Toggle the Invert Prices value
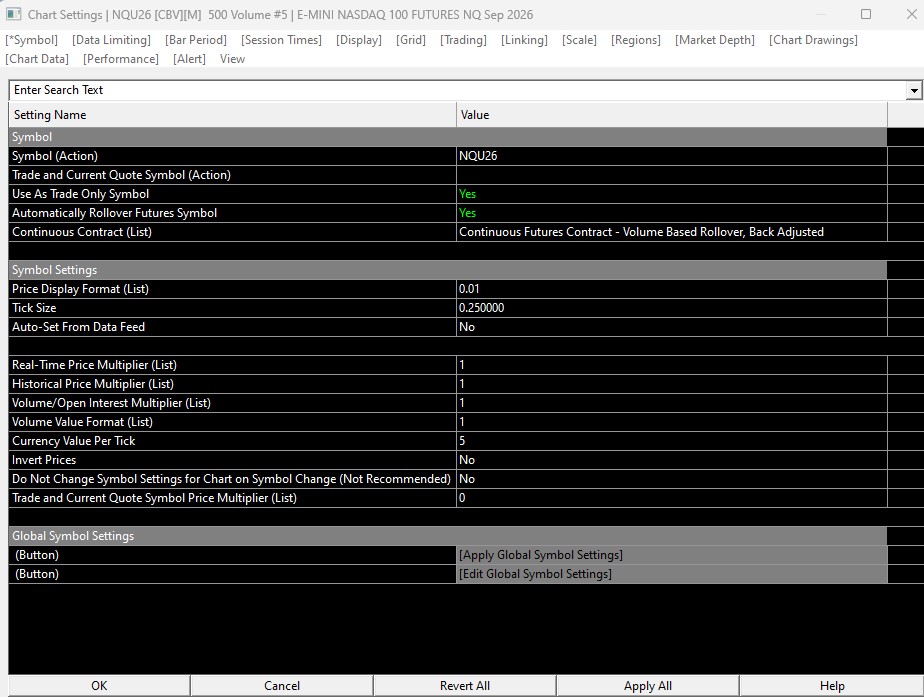Image resolution: width=924 pixels, height=697 pixels. [672, 460]
